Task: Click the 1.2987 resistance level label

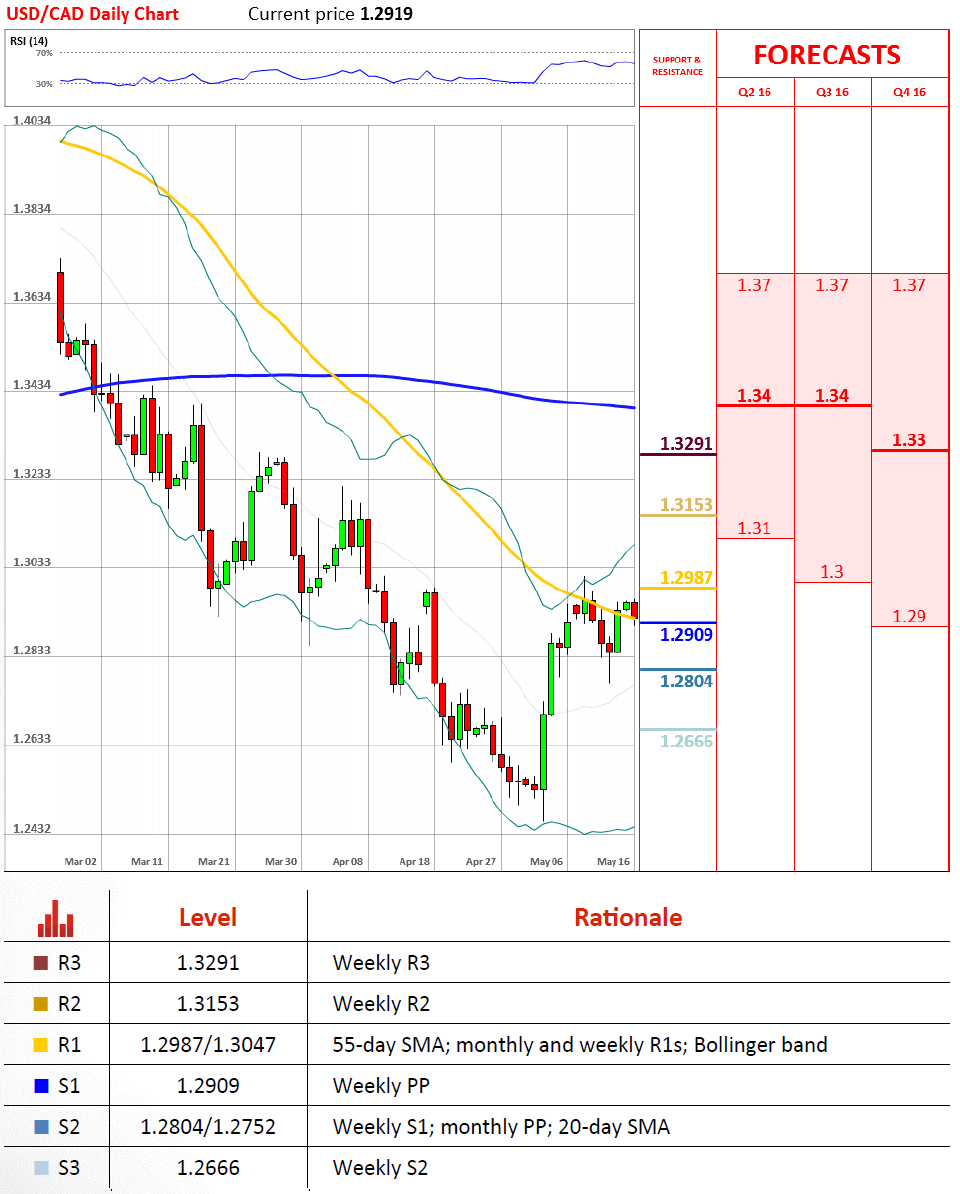Action: tap(686, 577)
